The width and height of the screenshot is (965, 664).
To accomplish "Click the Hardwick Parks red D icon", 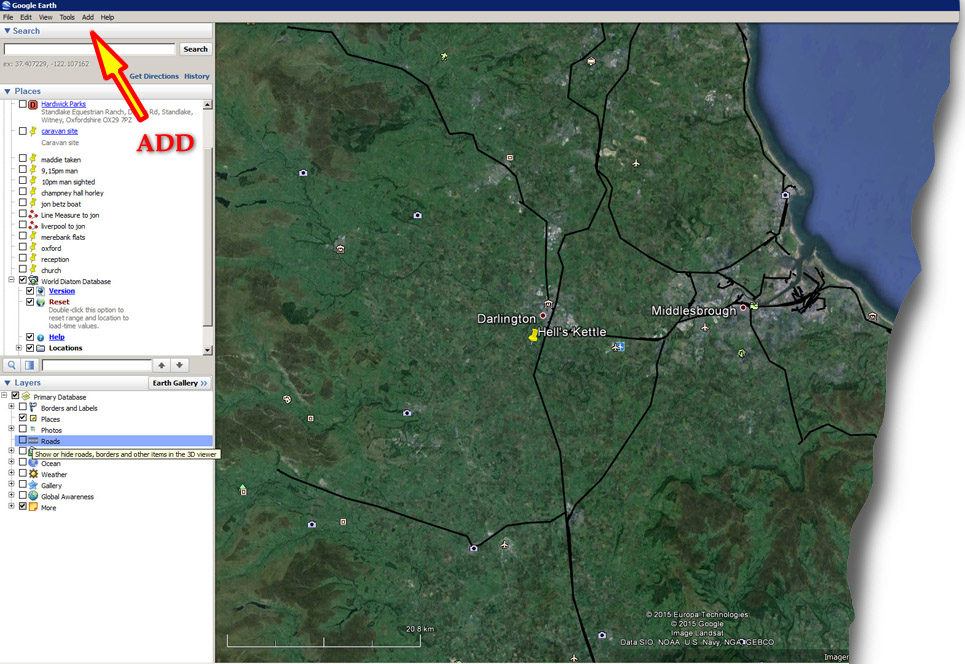I will 33,105.
